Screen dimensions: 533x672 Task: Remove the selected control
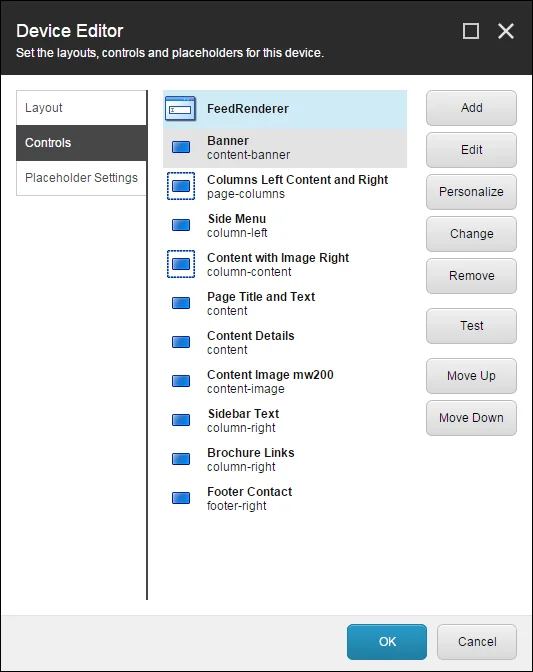[471, 276]
